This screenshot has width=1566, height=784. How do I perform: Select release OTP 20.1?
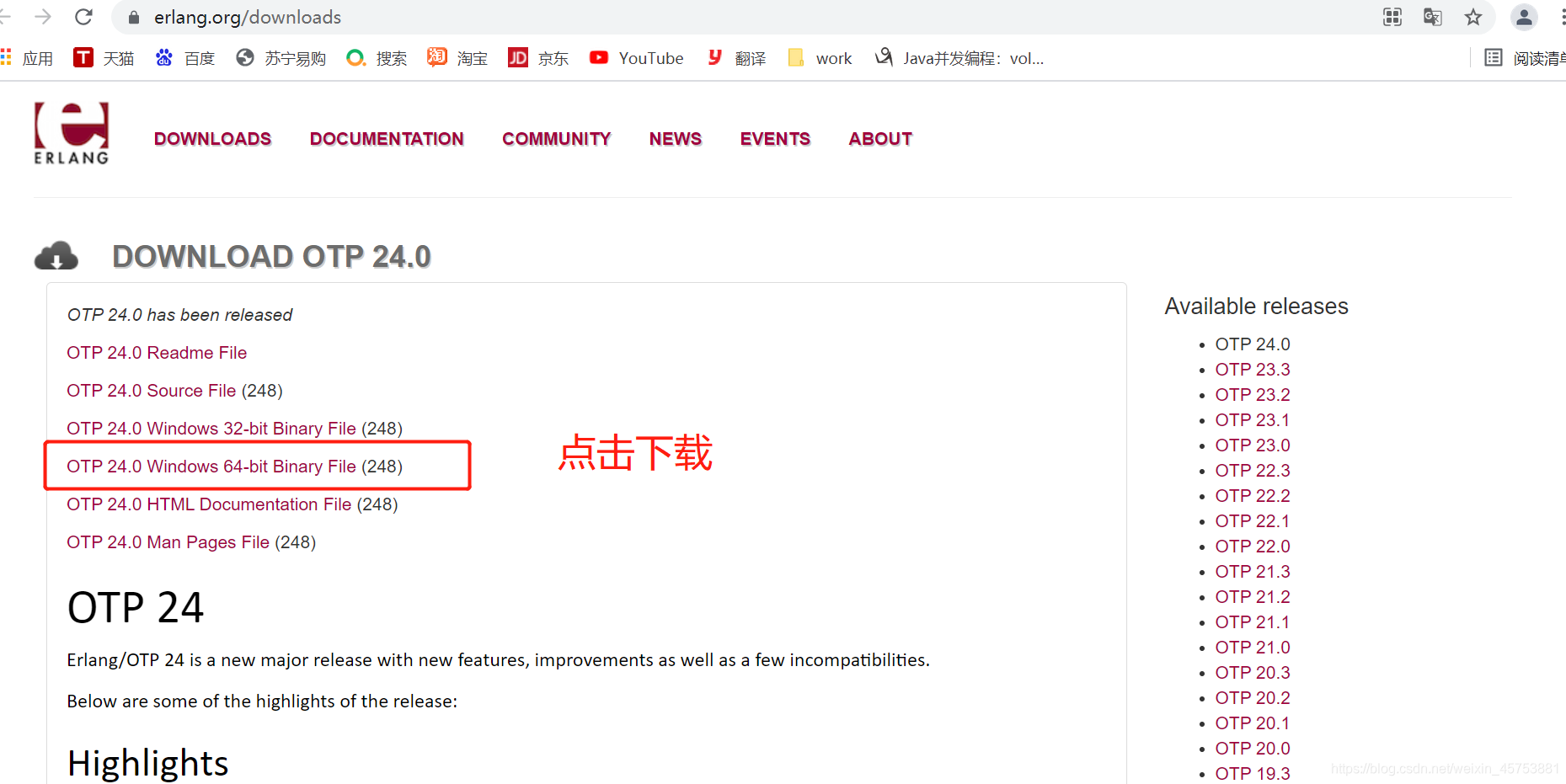[1253, 723]
